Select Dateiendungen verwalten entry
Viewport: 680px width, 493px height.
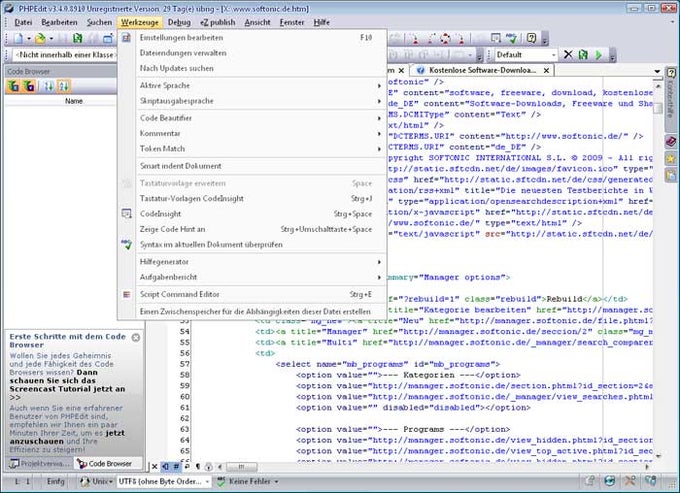coord(252,53)
